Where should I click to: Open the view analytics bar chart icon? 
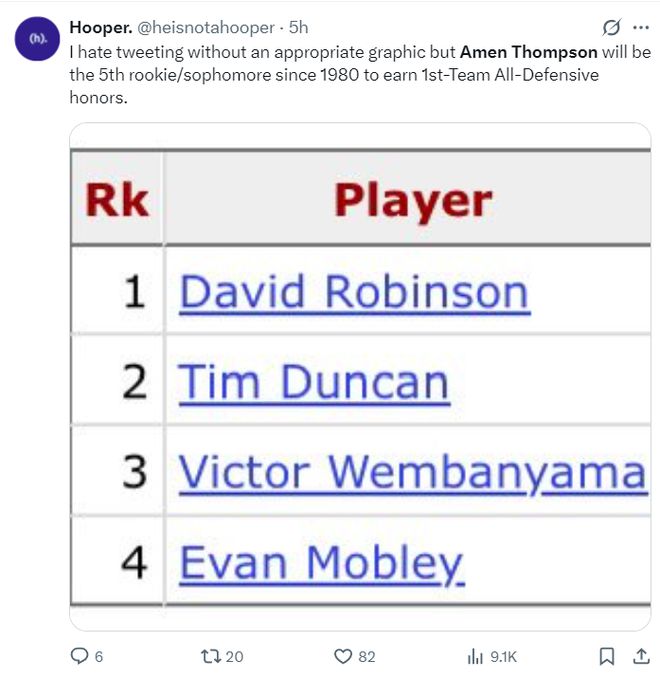tap(475, 656)
